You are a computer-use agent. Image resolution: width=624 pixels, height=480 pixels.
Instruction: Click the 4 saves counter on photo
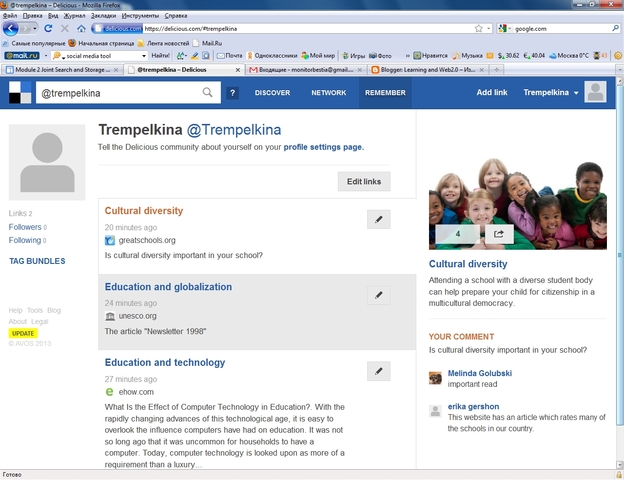pyautogui.click(x=458, y=234)
